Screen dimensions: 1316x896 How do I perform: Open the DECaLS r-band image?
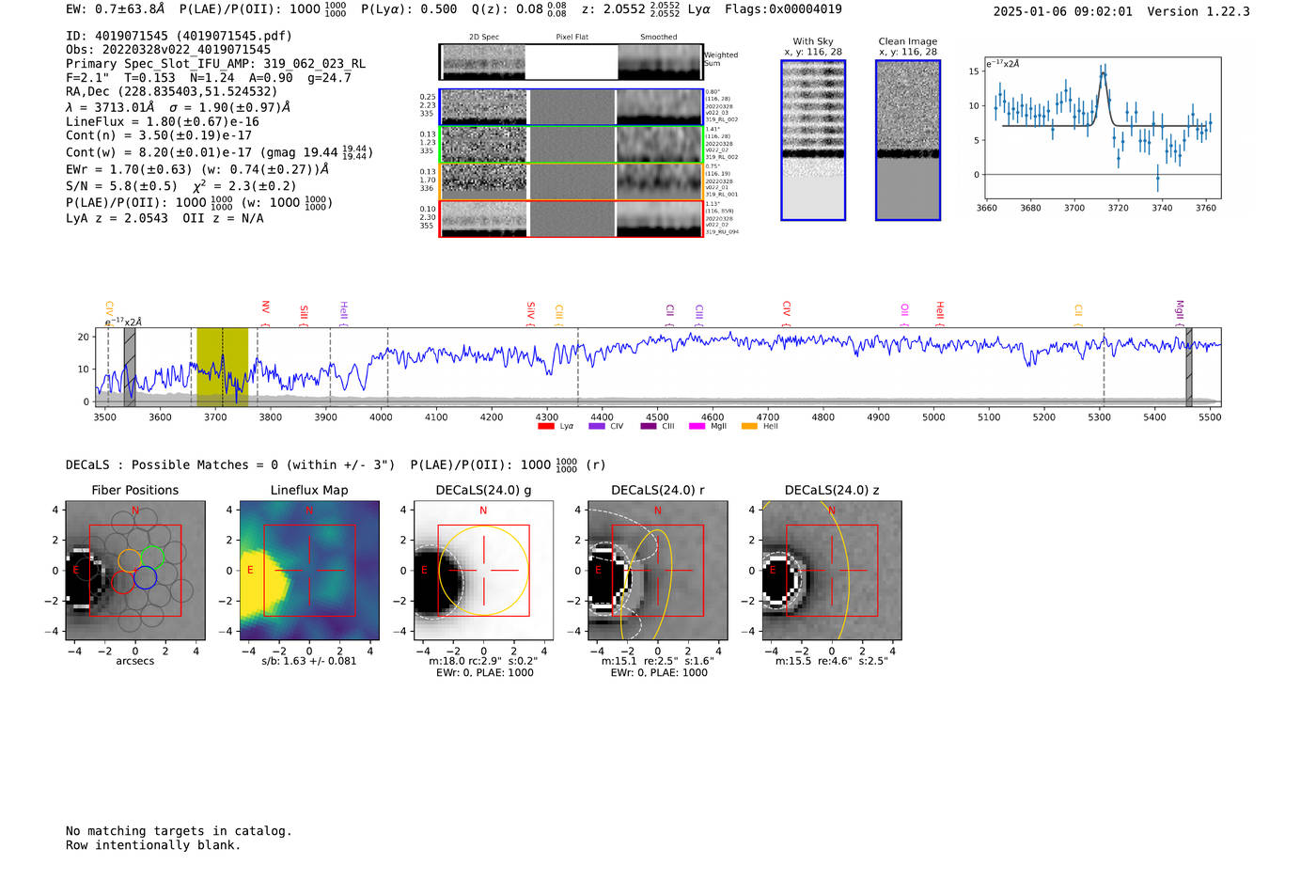coord(658,571)
